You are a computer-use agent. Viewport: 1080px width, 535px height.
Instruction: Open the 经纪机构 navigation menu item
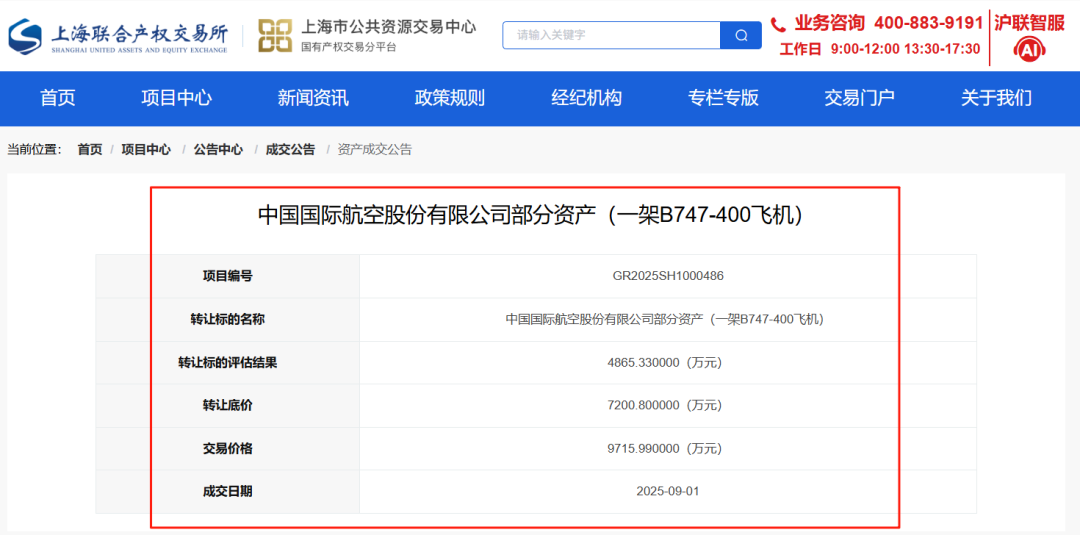tap(587, 98)
